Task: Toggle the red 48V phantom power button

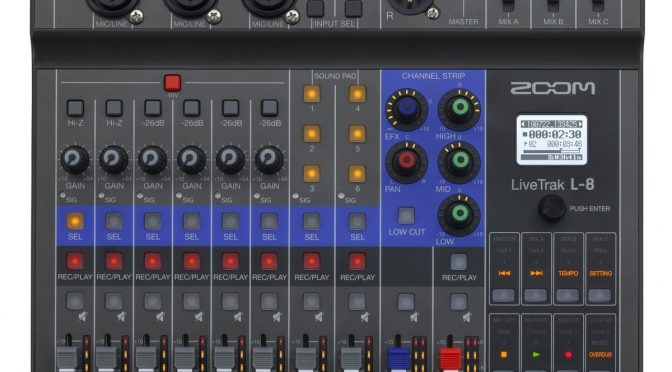Action: 172,83
